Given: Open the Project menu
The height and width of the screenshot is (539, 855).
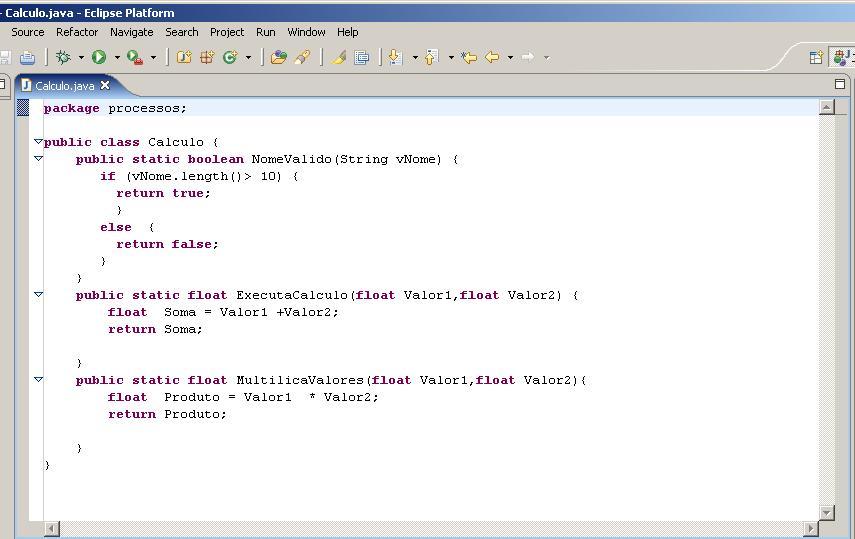Looking at the screenshot, I should [x=227, y=32].
